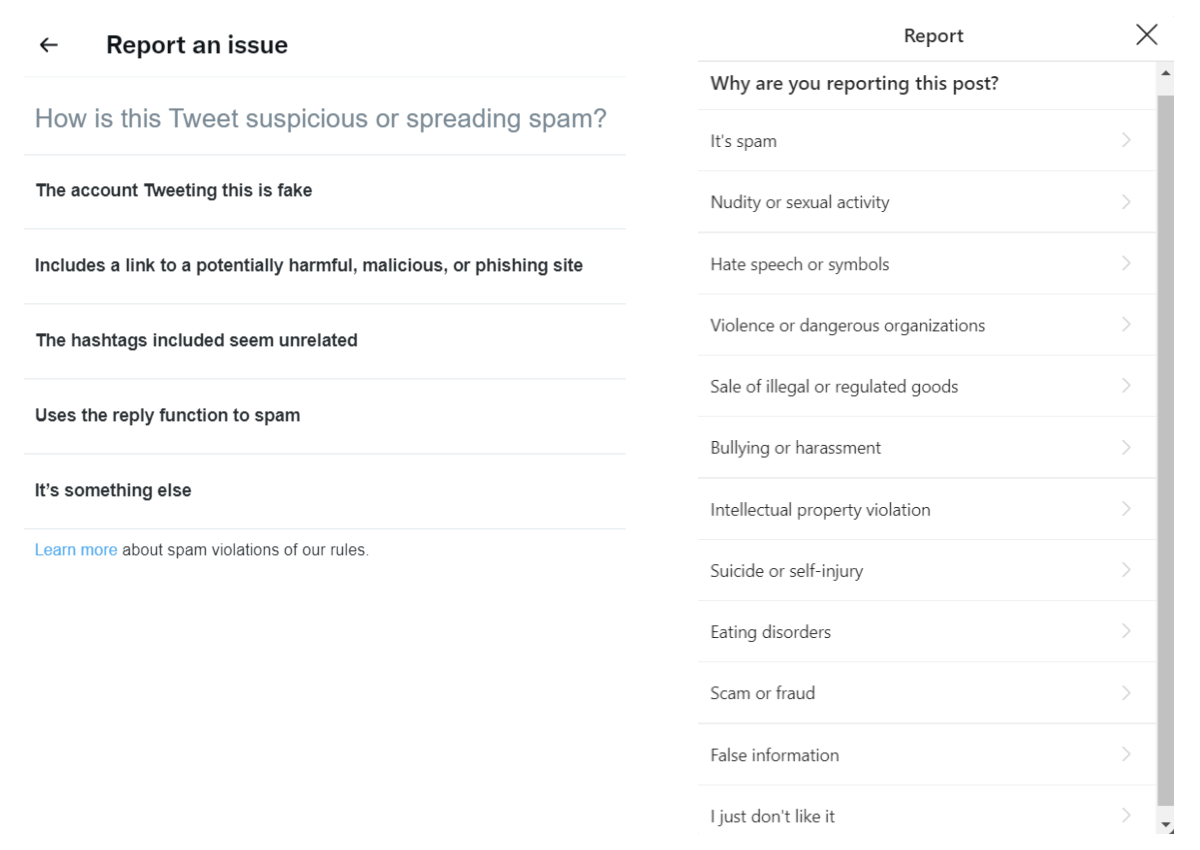Click chevron beside Hate speech or symbols
Image resolution: width=1200 pixels, height=850 pixels.
1126,264
